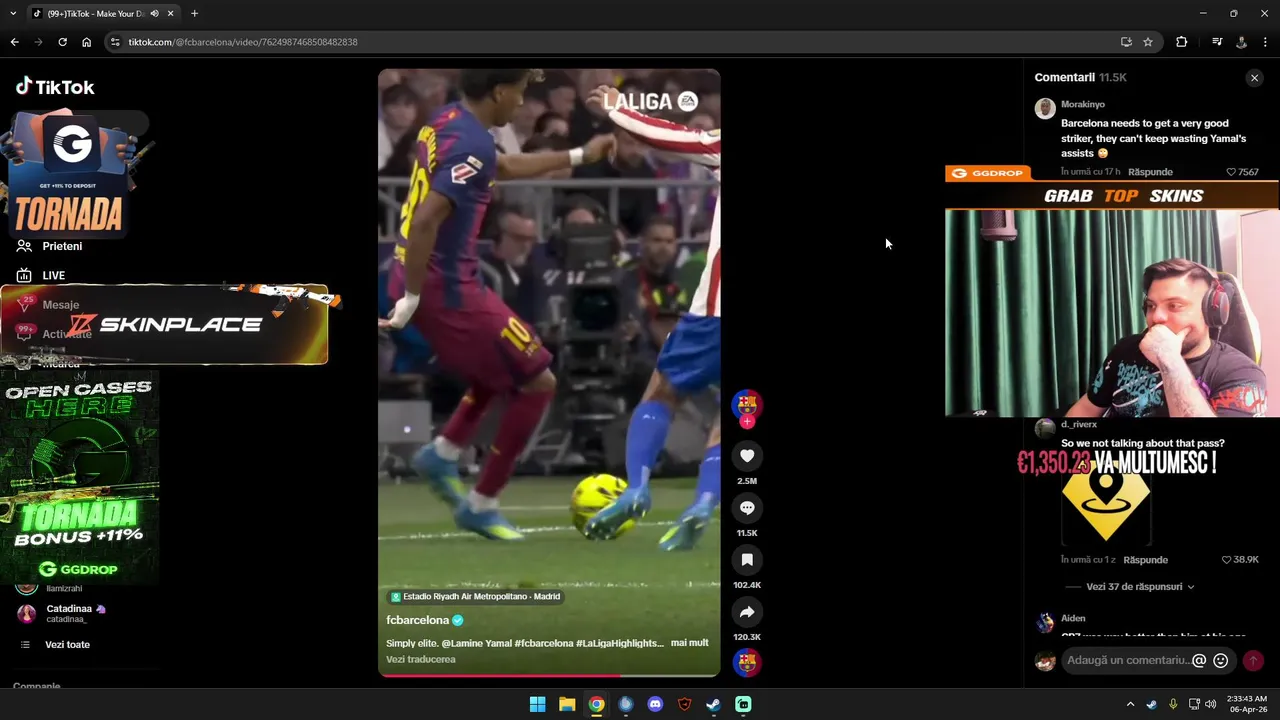Open the taskbar clock and date
The height and width of the screenshot is (720, 1280).
[x=1246, y=704]
